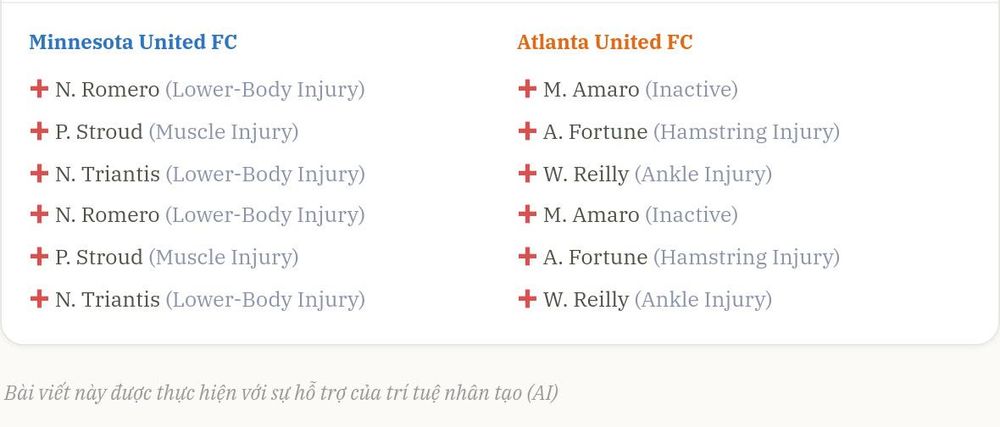Click red cross icon beside second N. Romero
The height and width of the screenshot is (427, 1000).
click(x=39, y=214)
